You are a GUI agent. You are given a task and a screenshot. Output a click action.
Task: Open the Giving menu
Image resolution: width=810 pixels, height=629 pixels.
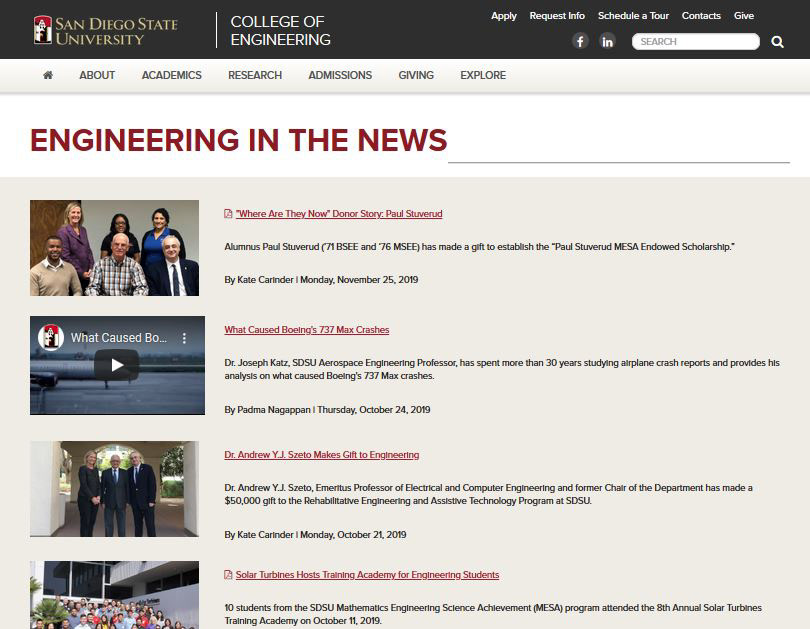416,75
